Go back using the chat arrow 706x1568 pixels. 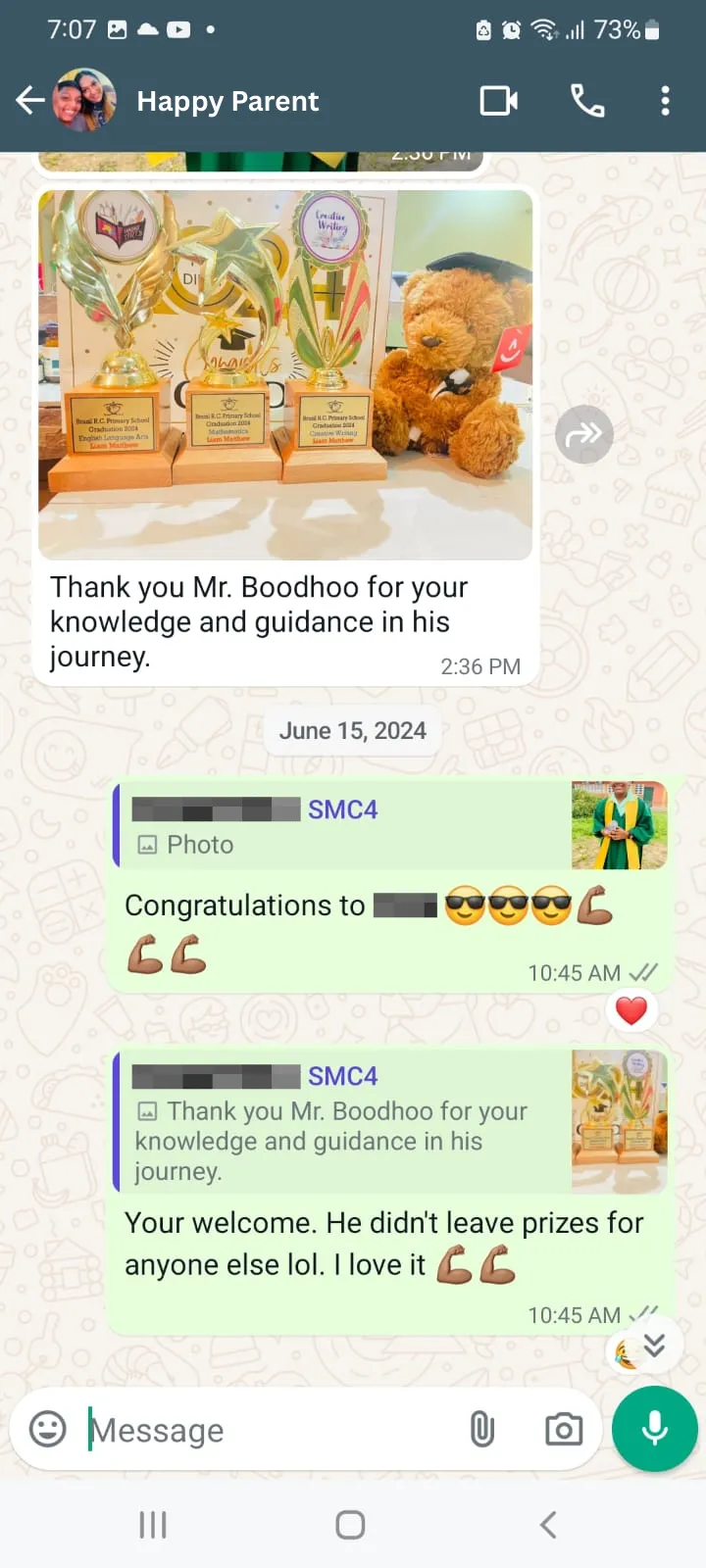(x=30, y=100)
